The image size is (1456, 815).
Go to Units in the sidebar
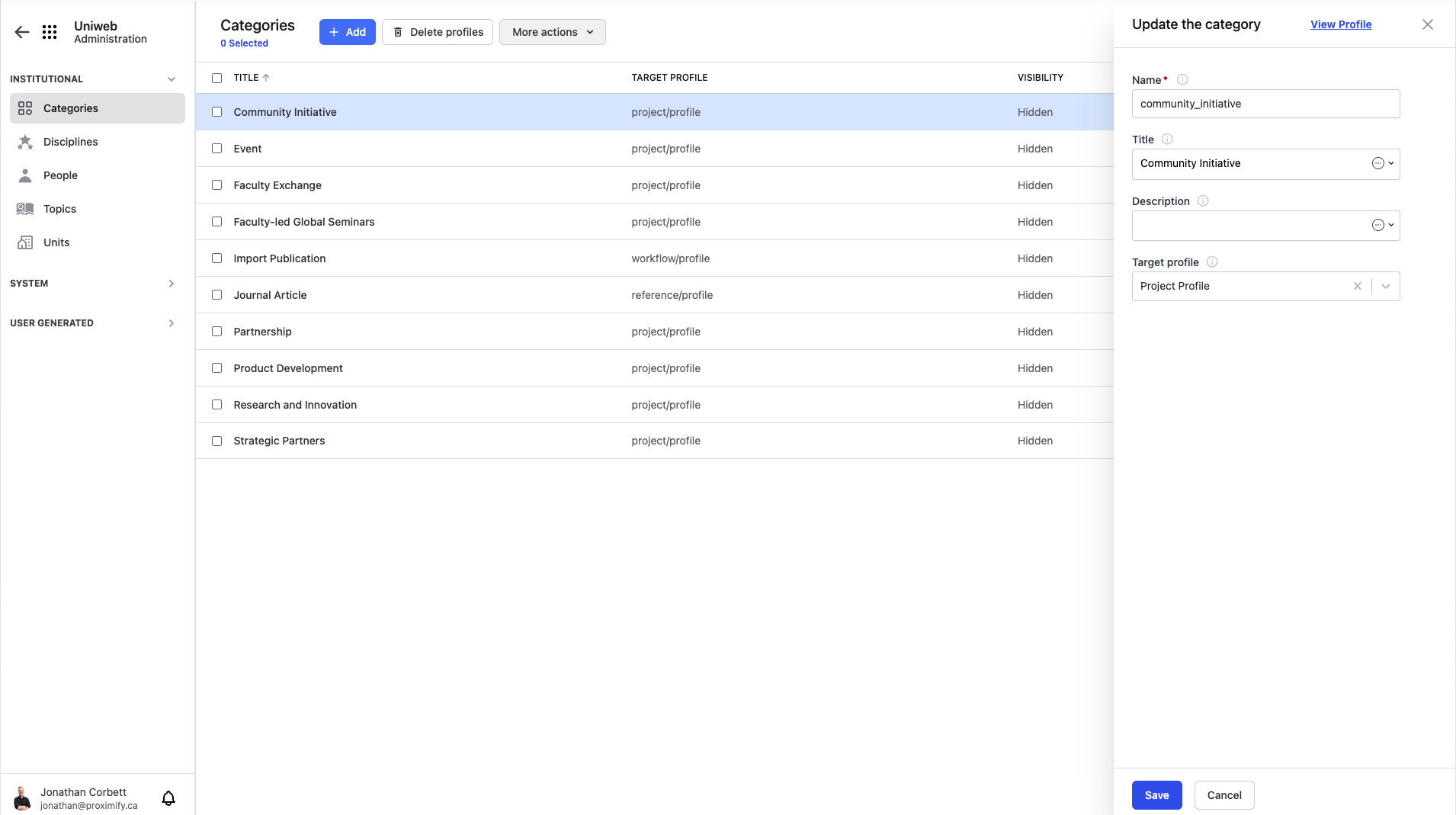tap(56, 242)
